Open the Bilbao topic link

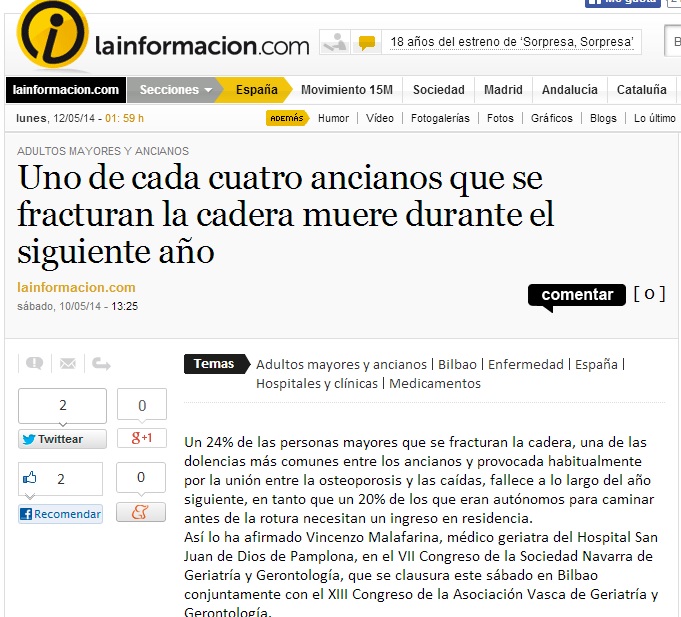tap(457, 365)
